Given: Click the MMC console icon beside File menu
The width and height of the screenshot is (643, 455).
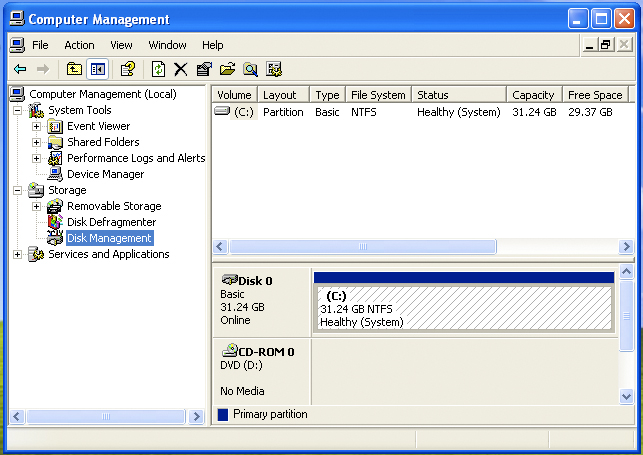Looking at the screenshot, I should coord(17,45).
